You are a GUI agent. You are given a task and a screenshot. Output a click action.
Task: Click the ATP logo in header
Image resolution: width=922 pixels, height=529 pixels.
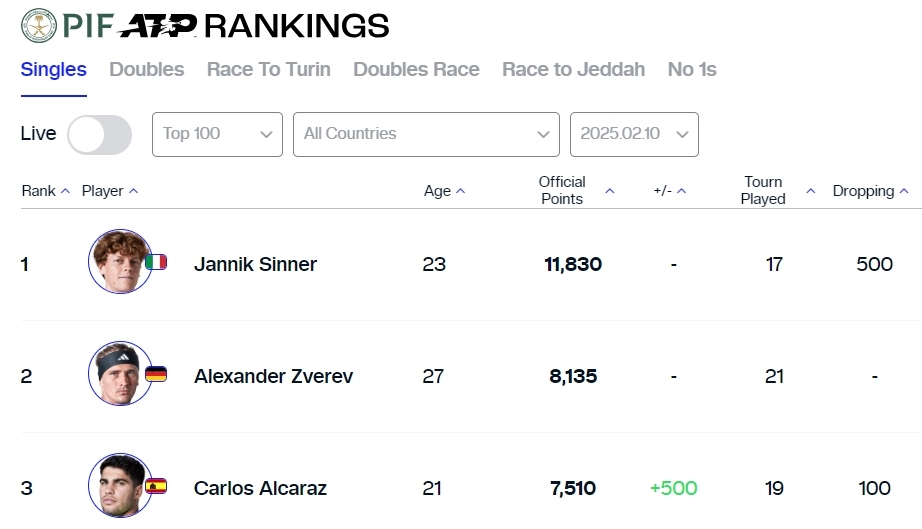(x=157, y=25)
